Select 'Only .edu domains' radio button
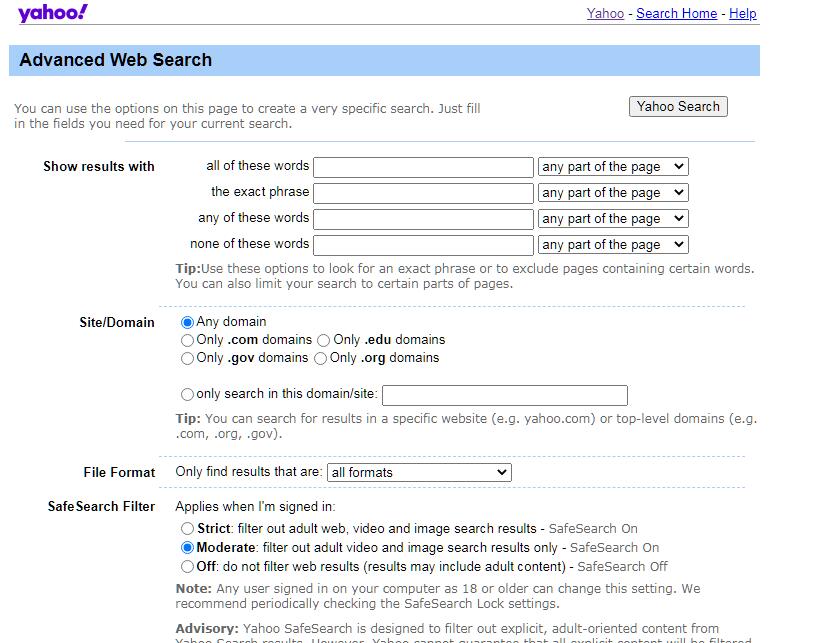The width and height of the screenshot is (824, 643). click(324, 340)
